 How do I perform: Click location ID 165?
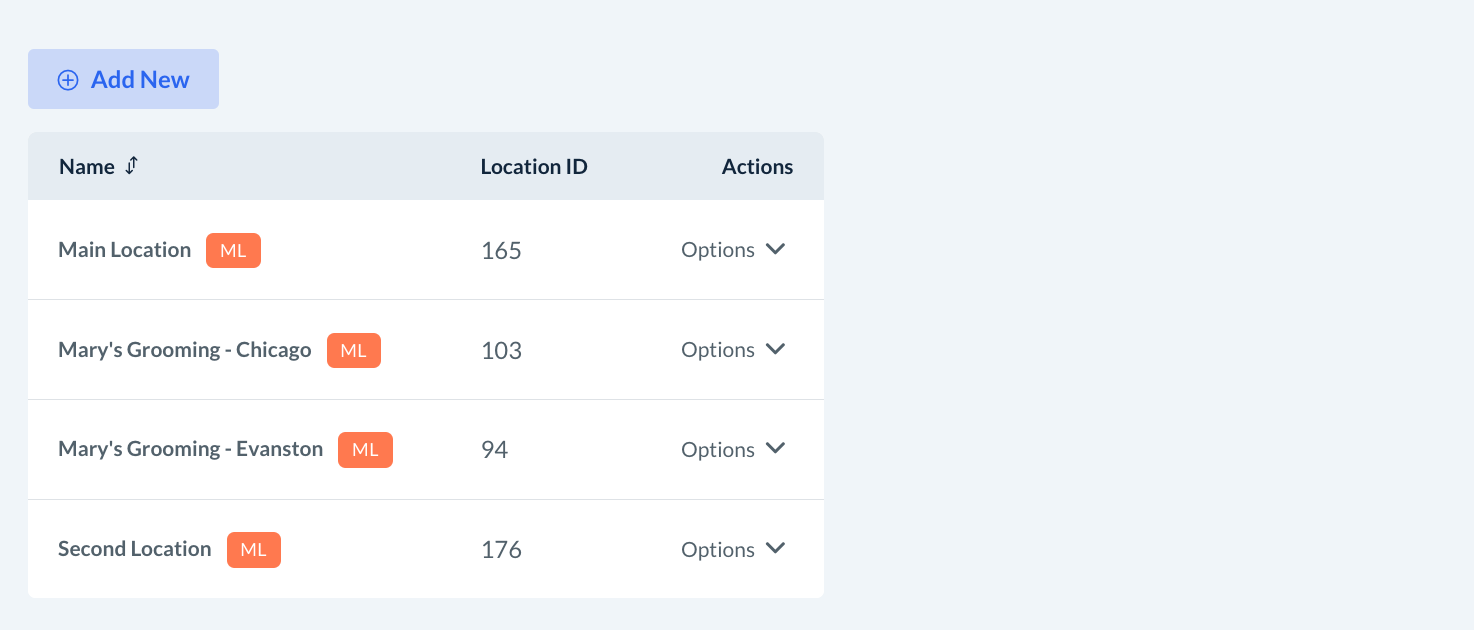(501, 251)
